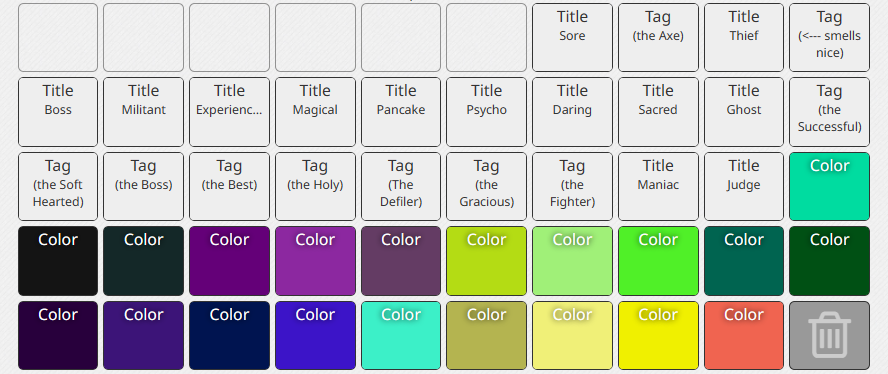Click the trash can icon tile
This screenshot has width=888, height=374.
pos(829,335)
